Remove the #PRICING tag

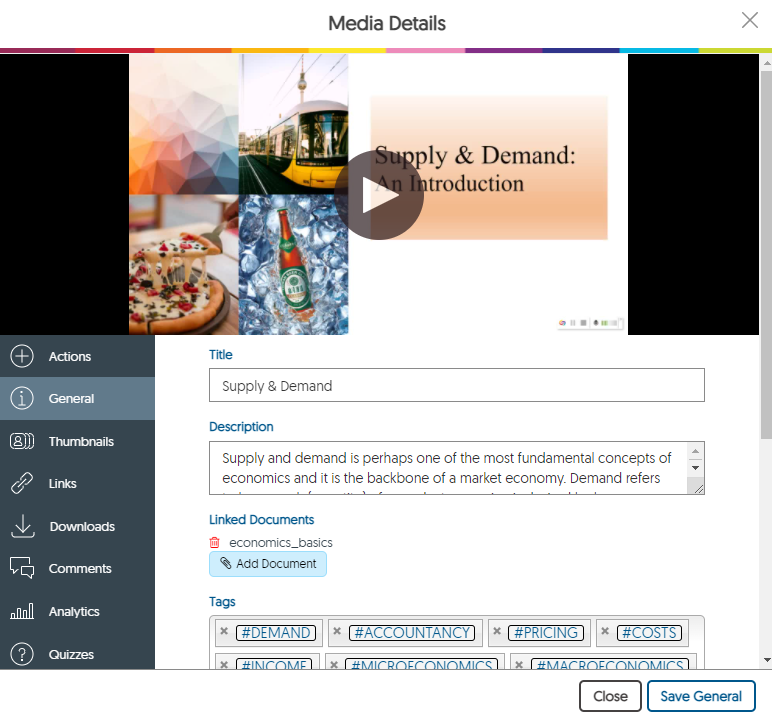(497, 631)
